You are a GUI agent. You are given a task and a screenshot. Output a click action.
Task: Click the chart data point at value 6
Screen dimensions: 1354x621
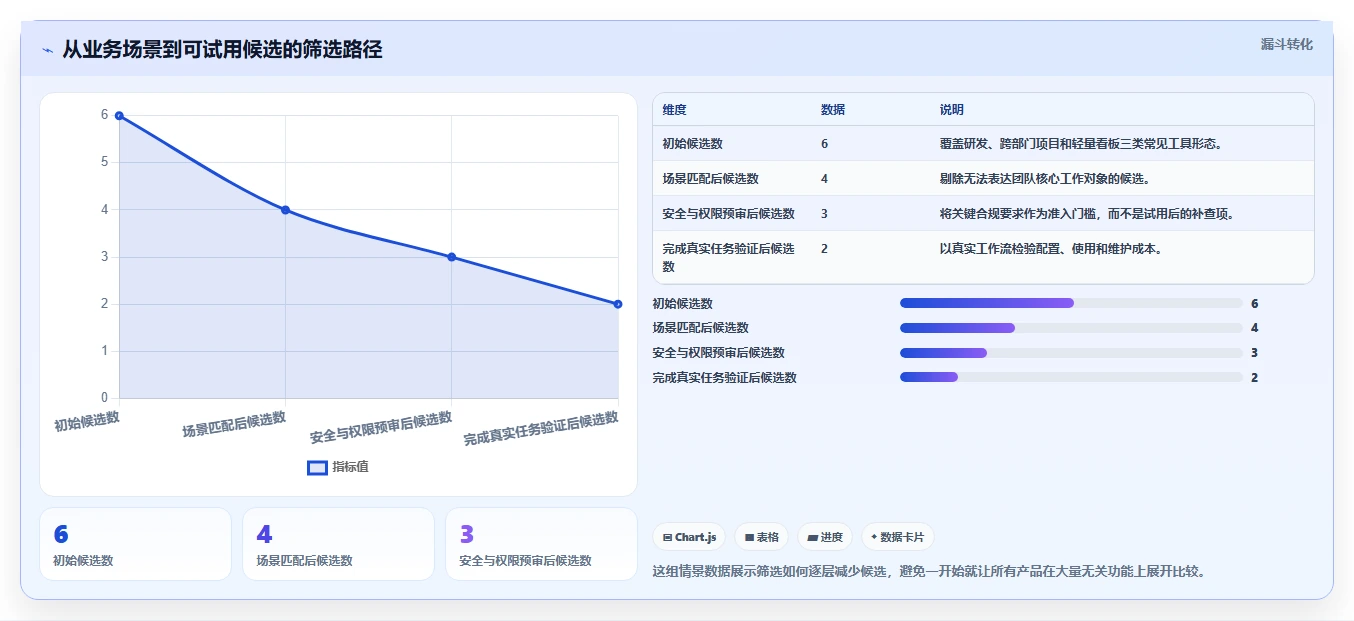pyautogui.click(x=119, y=116)
